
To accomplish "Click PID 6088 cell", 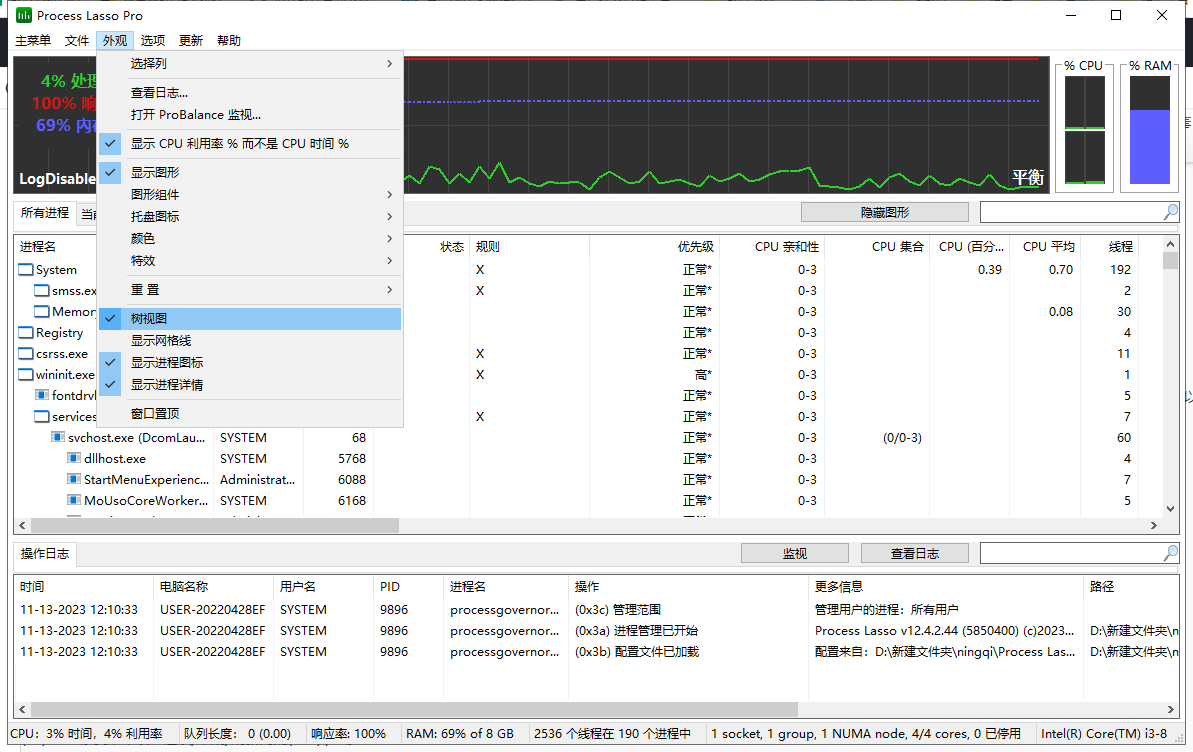I will [x=352, y=480].
